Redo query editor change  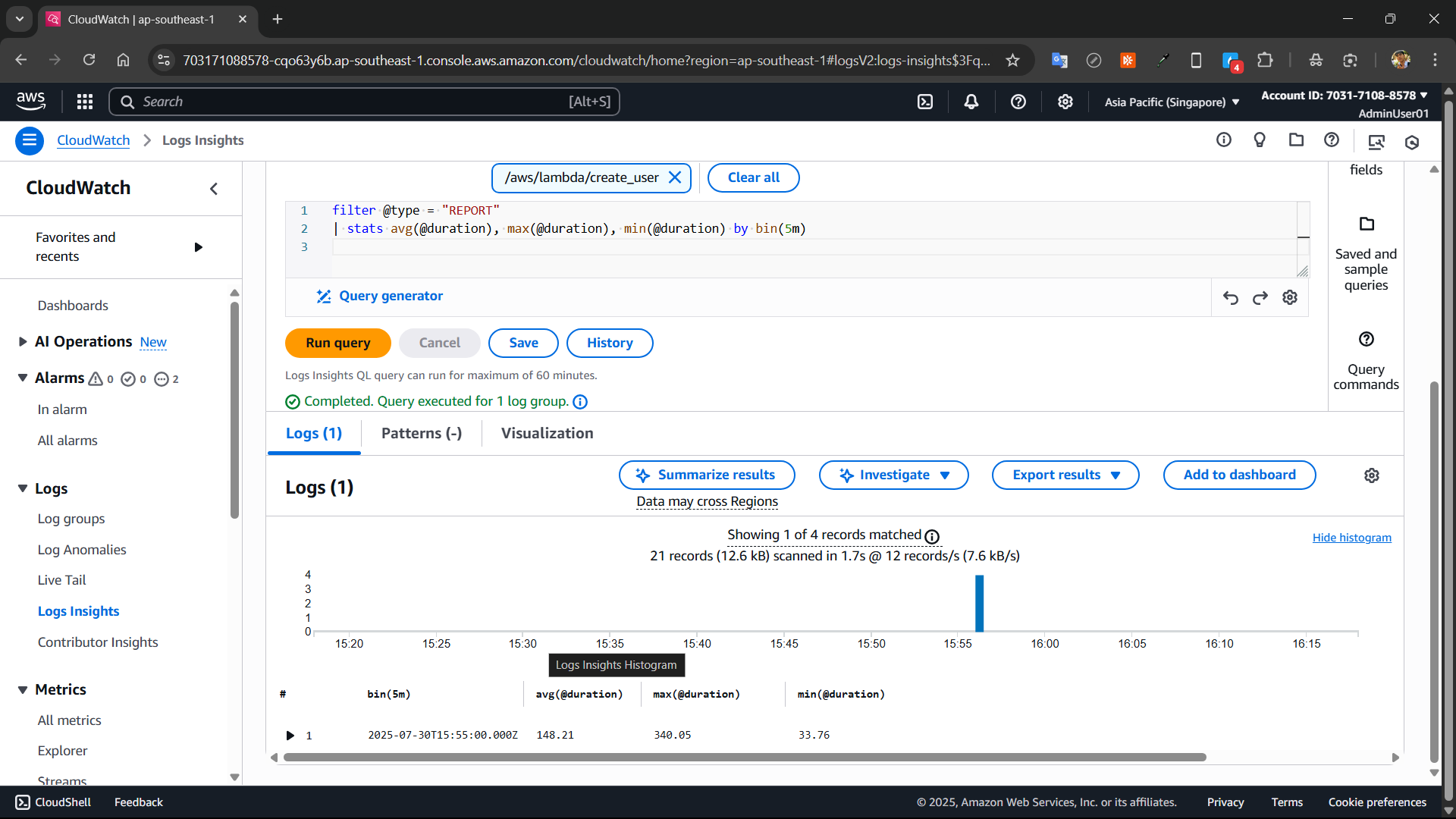pos(1260,297)
